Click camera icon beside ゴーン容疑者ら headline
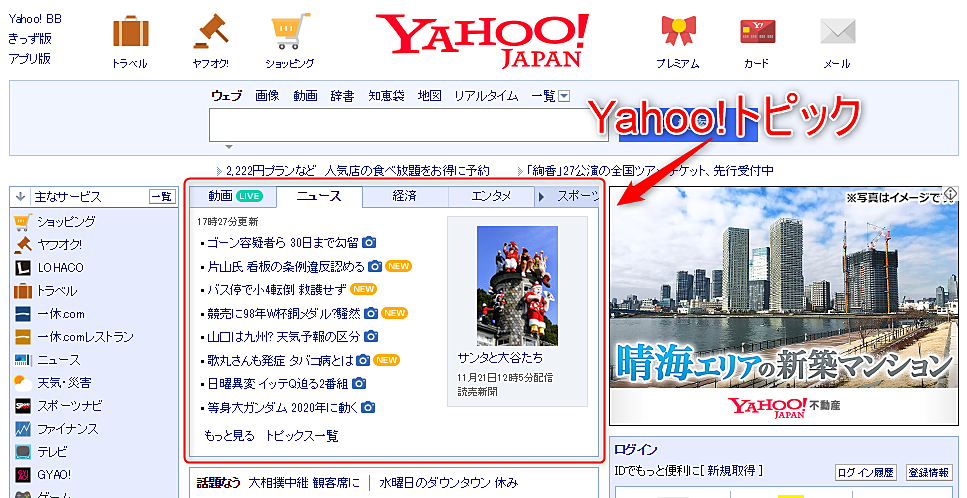 point(369,242)
